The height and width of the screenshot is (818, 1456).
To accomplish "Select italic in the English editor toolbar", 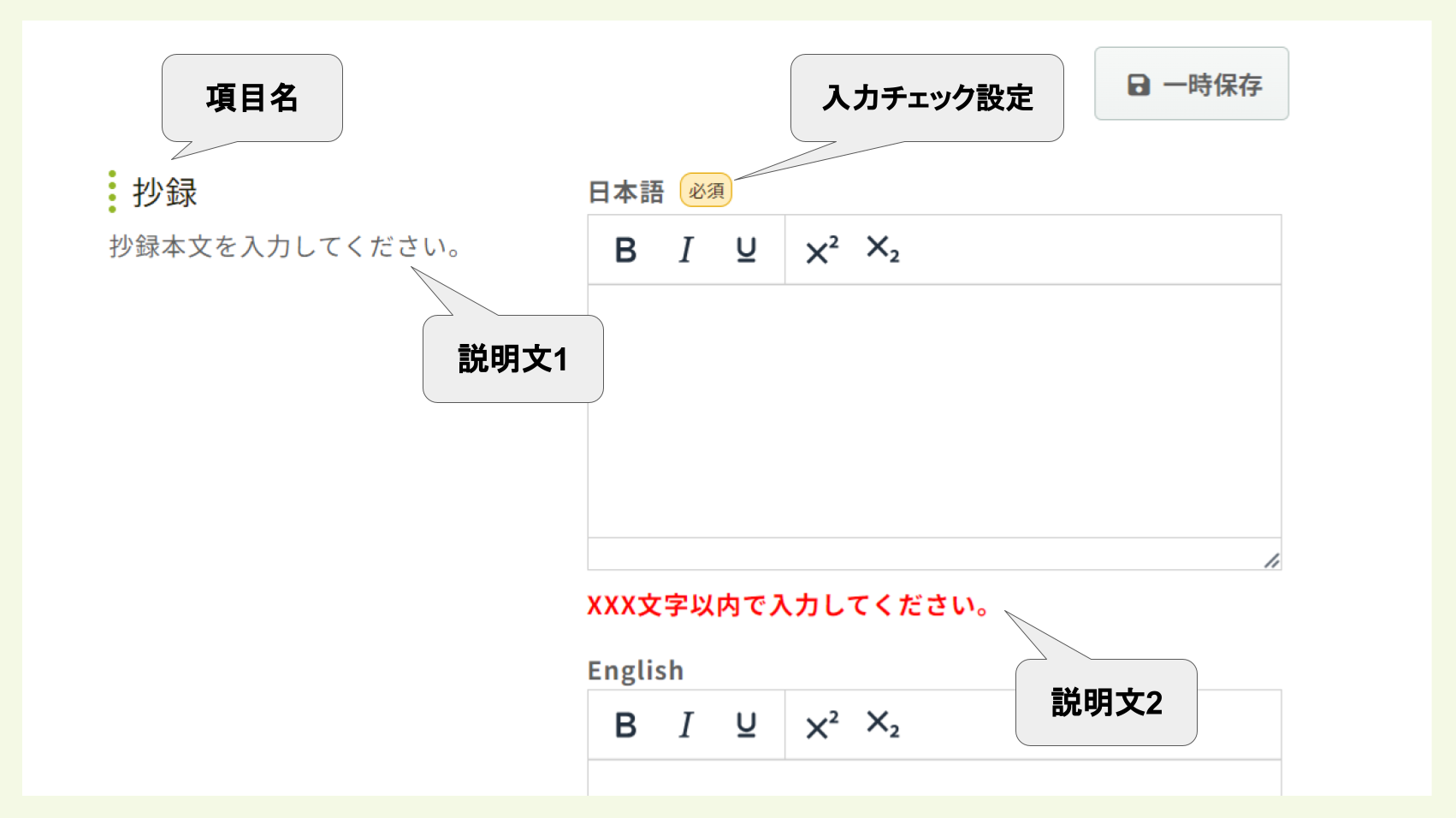I will (x=685, y=725).
